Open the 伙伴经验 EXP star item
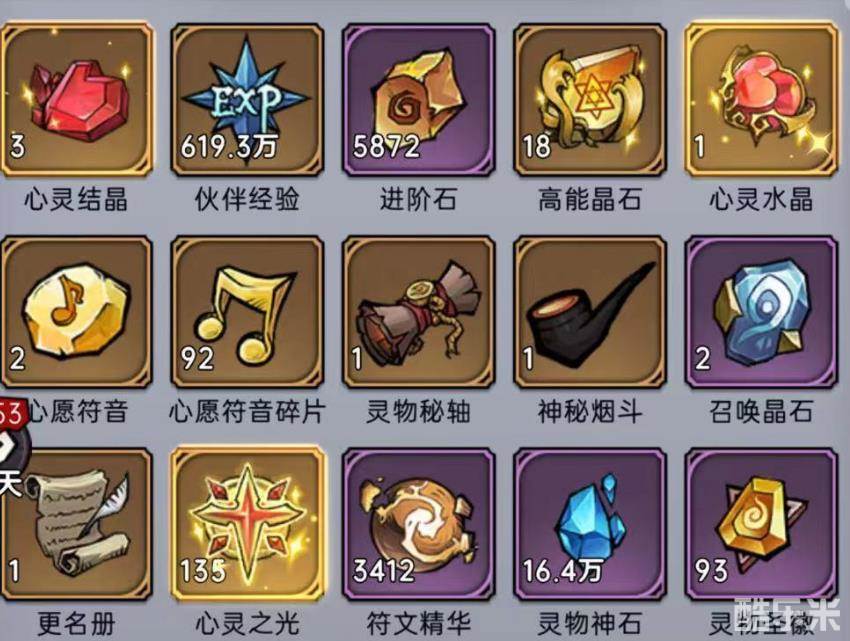The image size is (850, 641). point(247,100)
